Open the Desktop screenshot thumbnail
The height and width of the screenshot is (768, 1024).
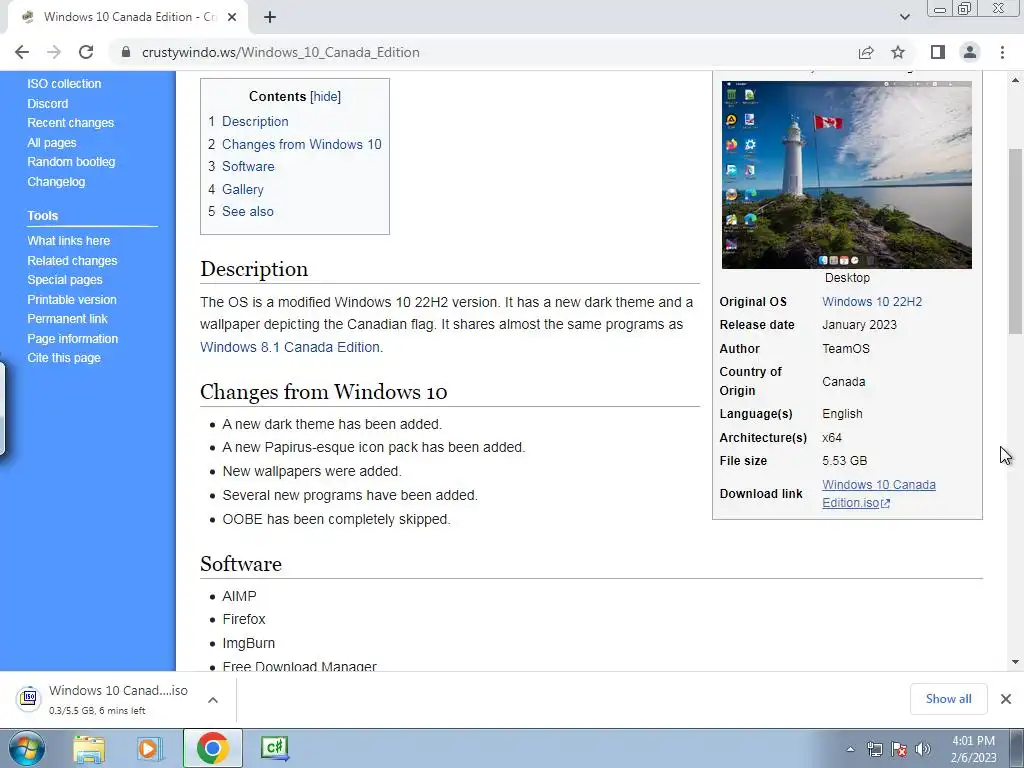coord(846,174)
